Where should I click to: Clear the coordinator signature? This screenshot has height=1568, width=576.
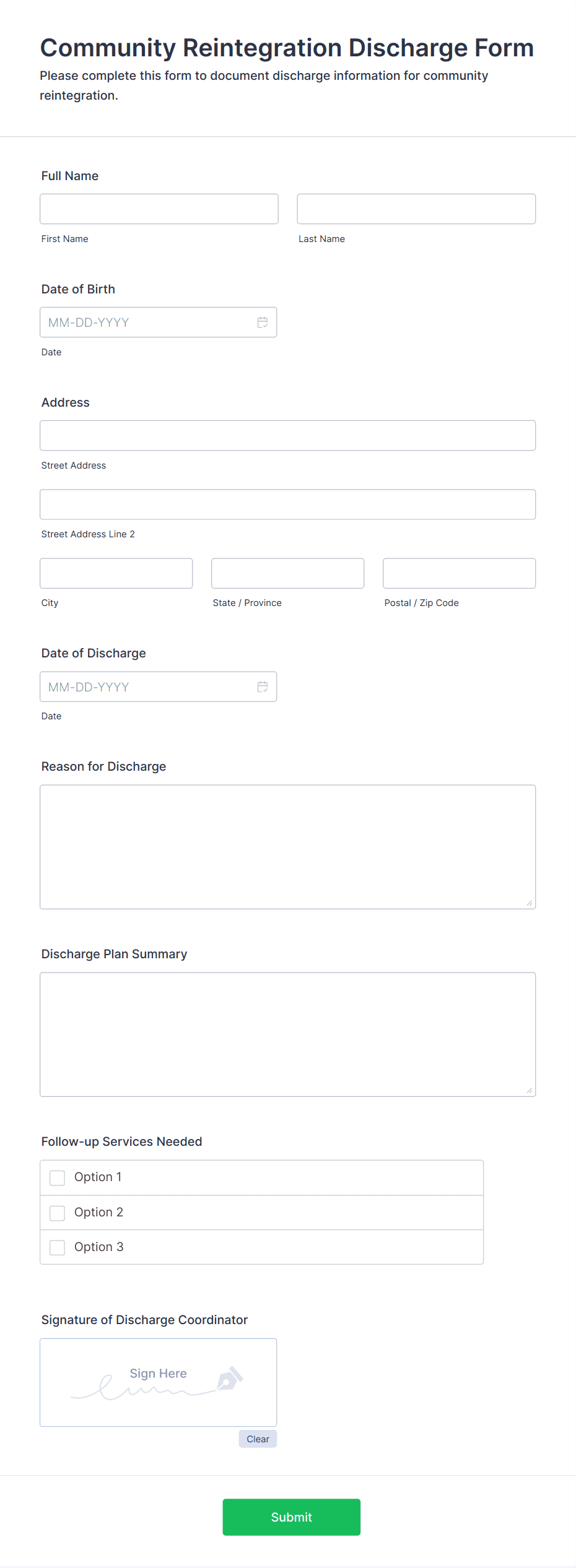click(258, 1439)
